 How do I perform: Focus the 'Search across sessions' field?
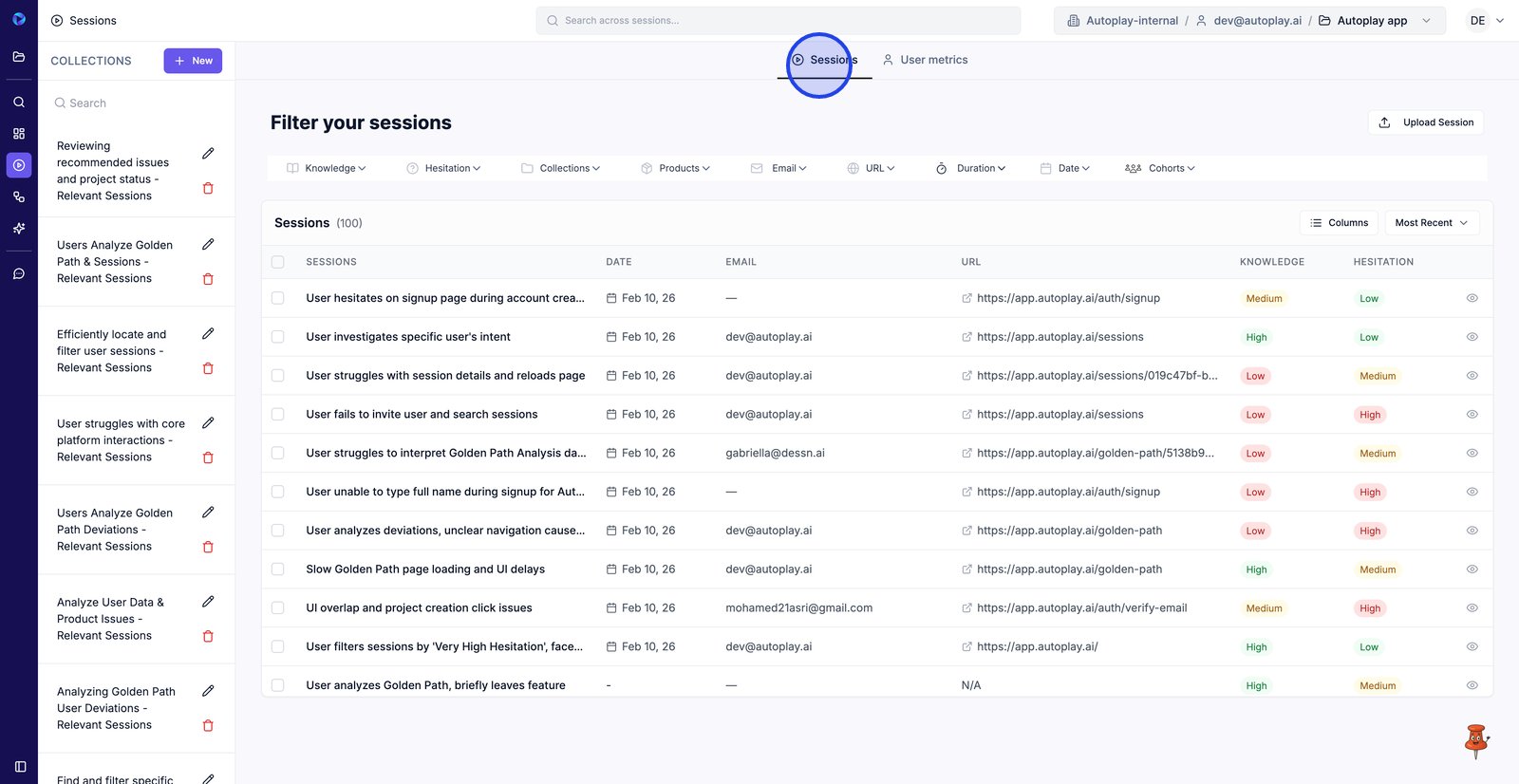click(x=778, y=21)
